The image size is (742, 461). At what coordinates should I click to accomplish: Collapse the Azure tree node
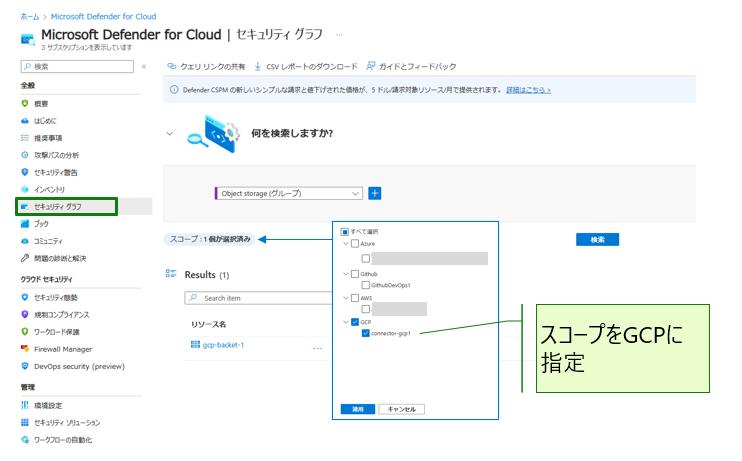coord(346,243)
